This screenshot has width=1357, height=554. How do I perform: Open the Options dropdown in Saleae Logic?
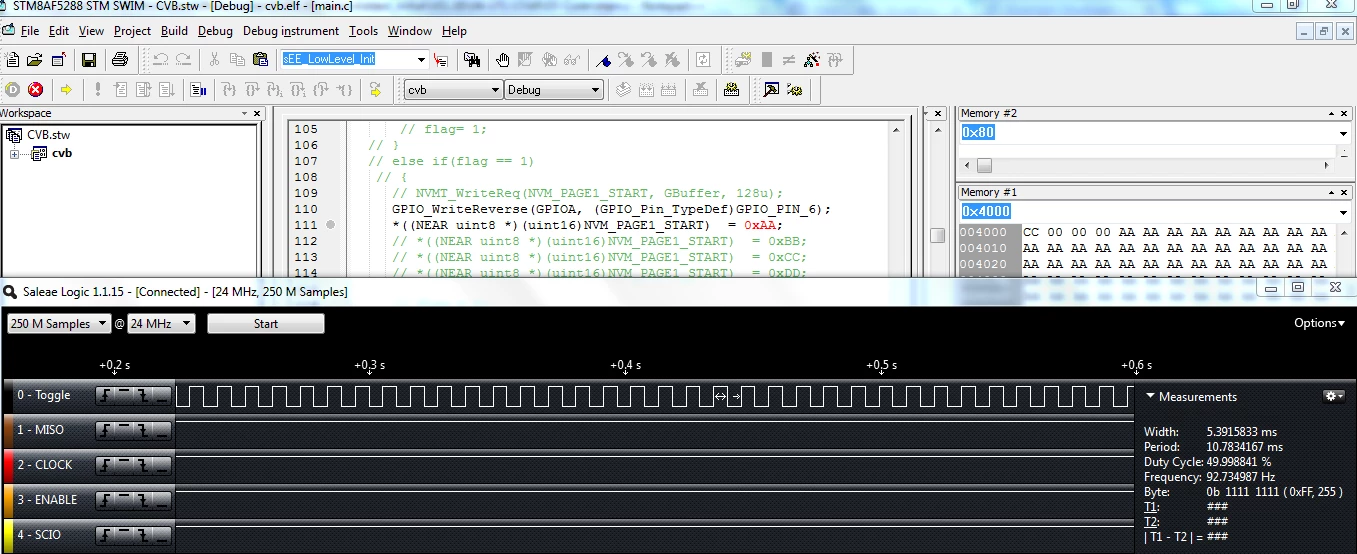[x=1319, y=323]
